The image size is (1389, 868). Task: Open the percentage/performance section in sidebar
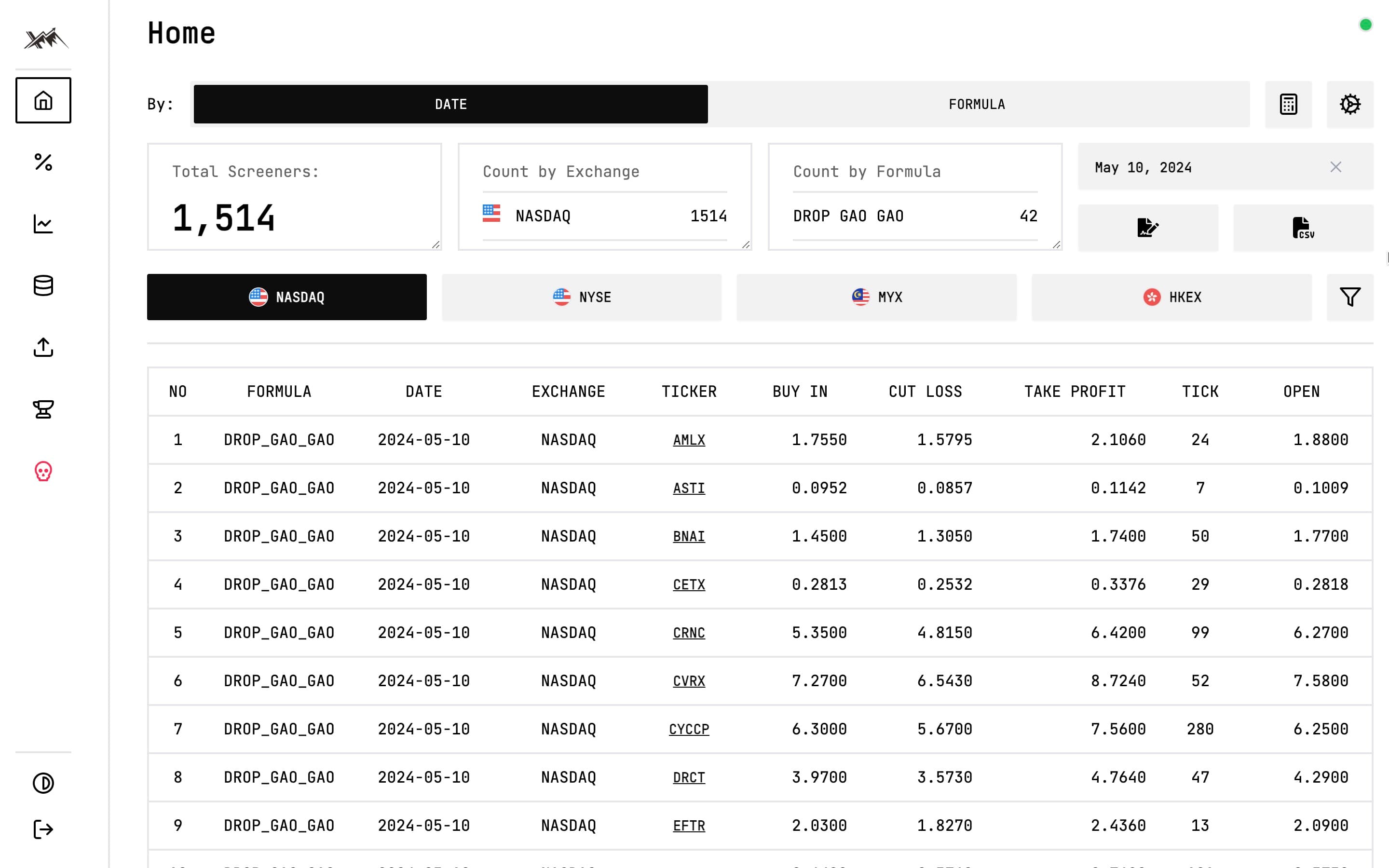click(x=43, y=164)
